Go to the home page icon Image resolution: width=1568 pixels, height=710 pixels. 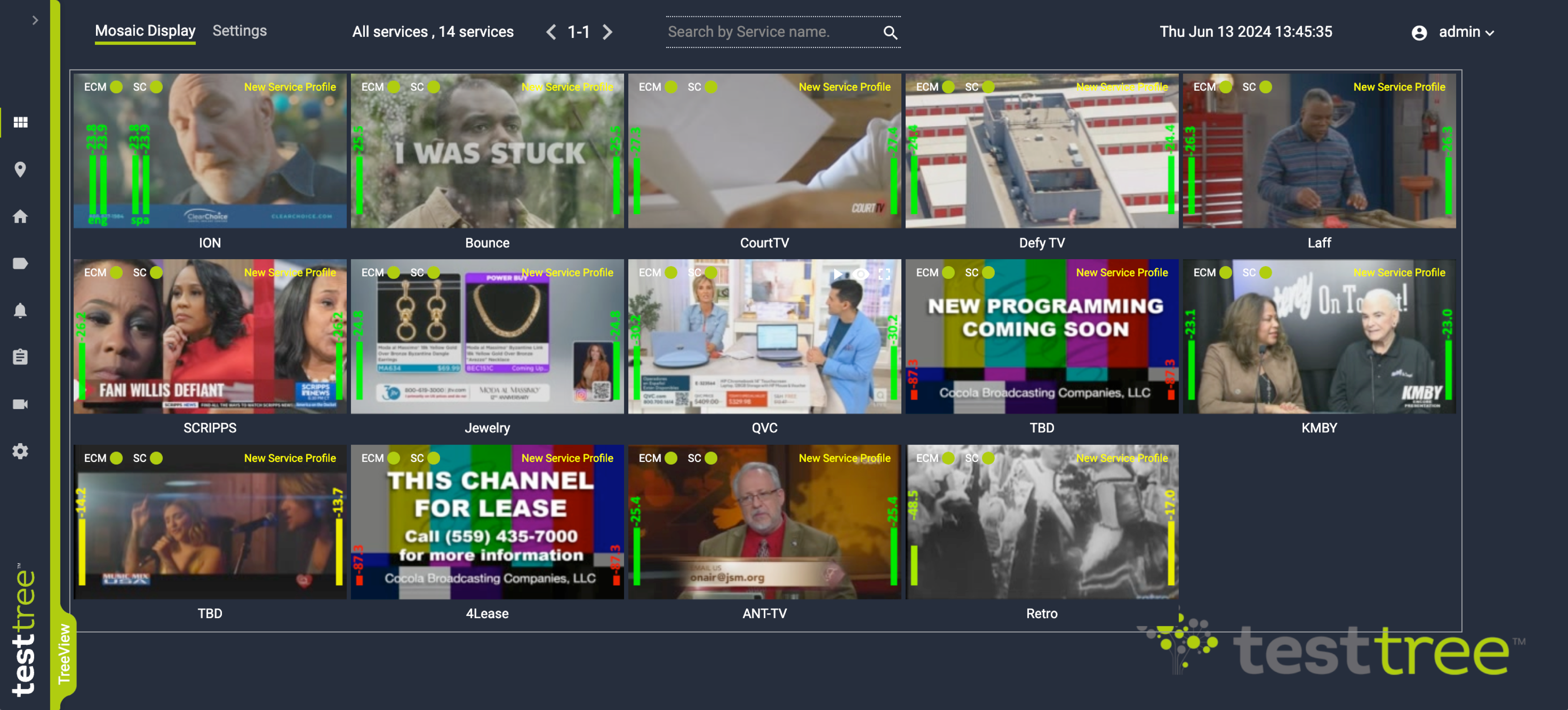click(x=21, y=217)
